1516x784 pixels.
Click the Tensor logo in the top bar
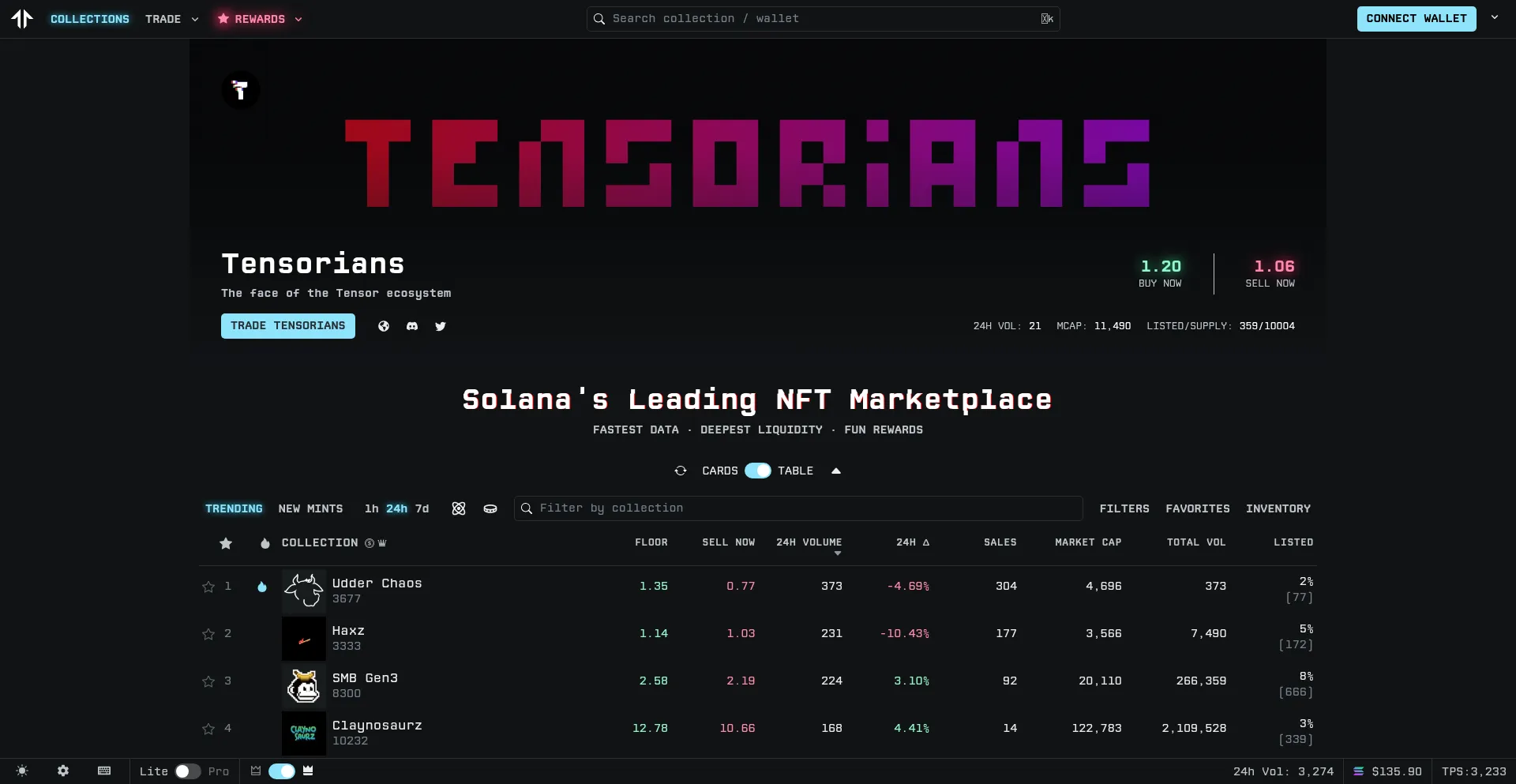click(x=22, y=19)
